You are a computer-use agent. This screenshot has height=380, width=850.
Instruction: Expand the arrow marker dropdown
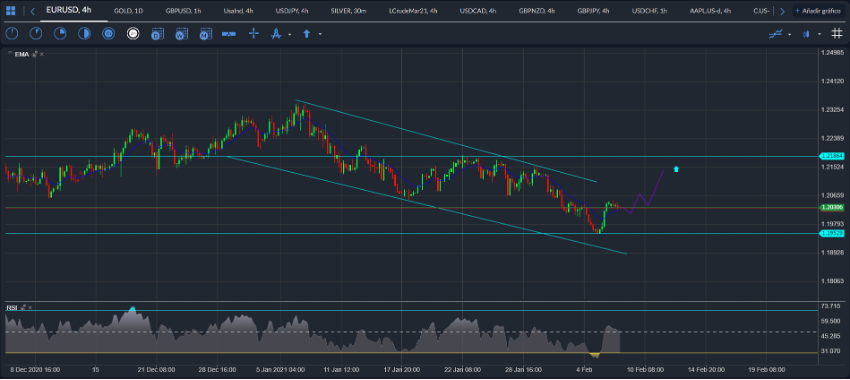(320, 34)
